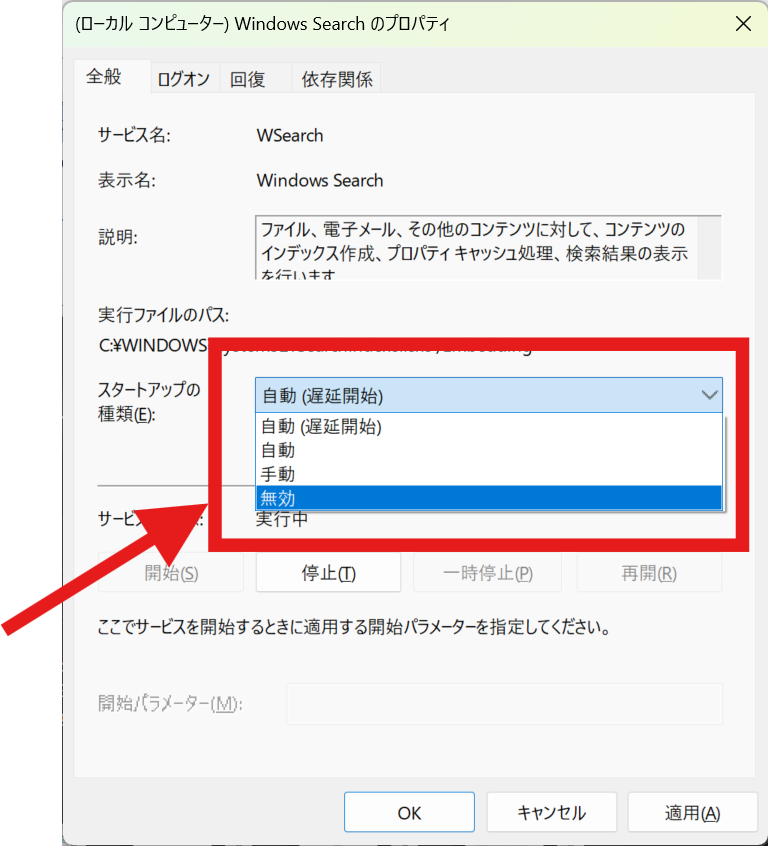Viewport: 768px width, 846px height.
Task: Click the キャンセル button
Action: (x=552, y=812)
